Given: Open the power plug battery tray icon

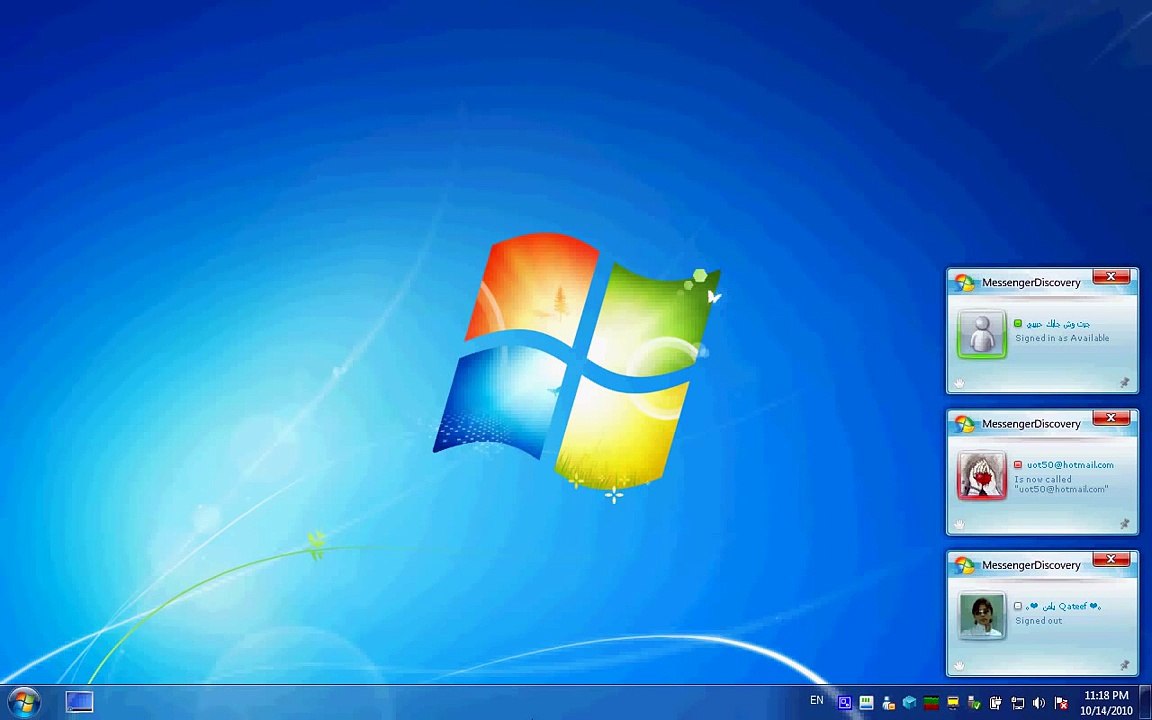Looking at the screenshot, I should pos(996,703).
